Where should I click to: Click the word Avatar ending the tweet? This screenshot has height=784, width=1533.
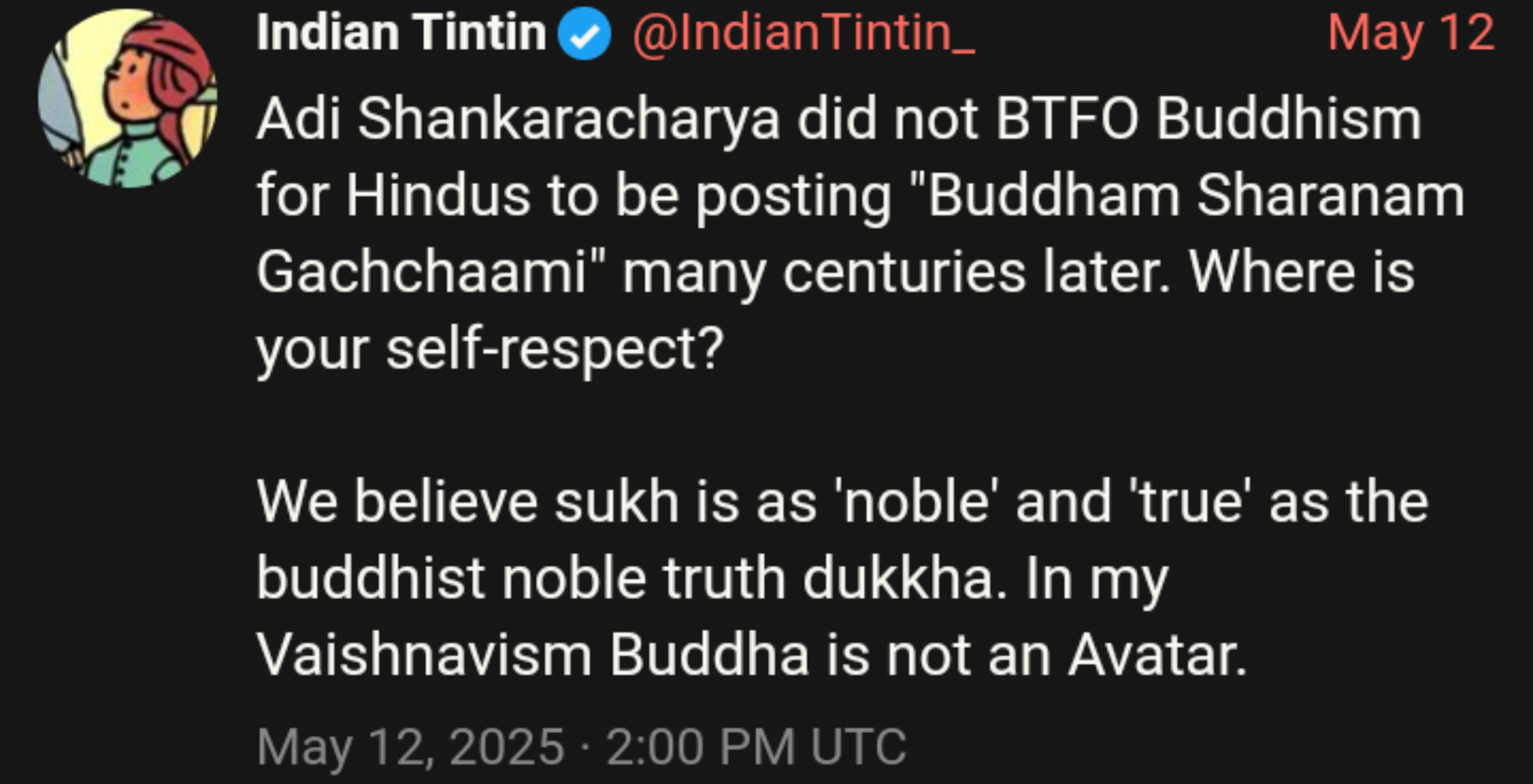(x=1157, y=655)
